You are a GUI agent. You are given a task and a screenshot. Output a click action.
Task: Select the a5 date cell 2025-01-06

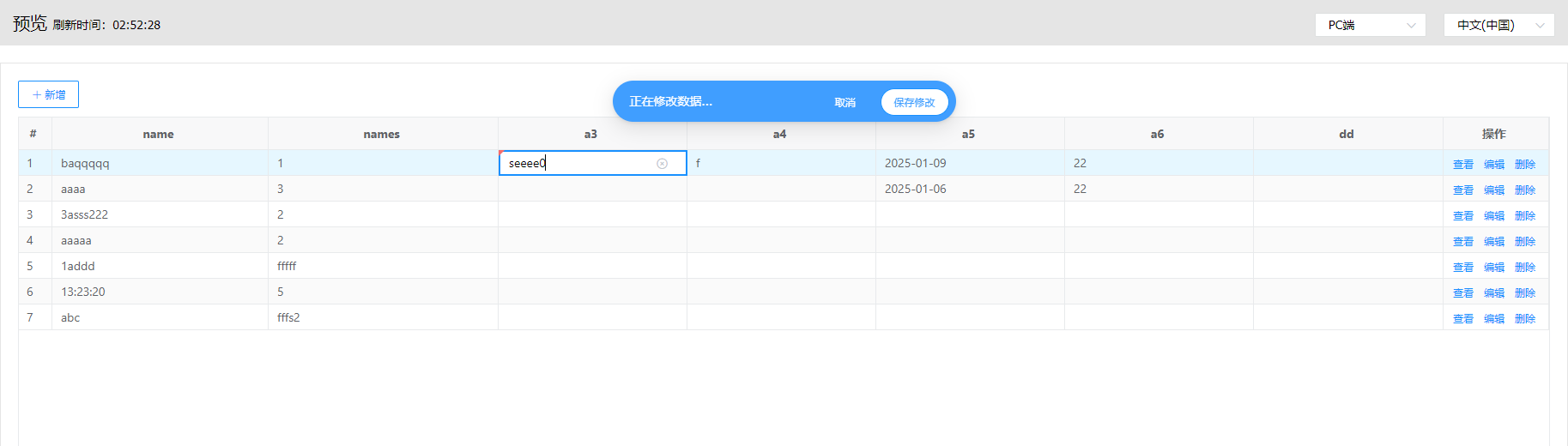pyautogui.click(x=915, y=189)
